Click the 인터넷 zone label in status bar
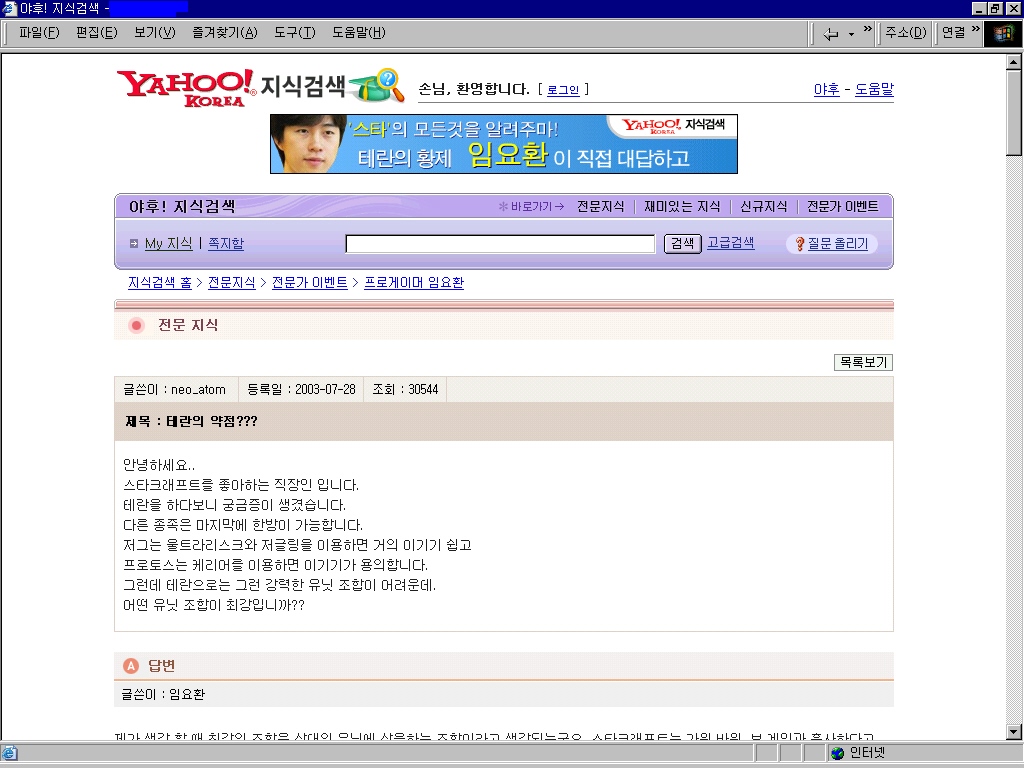Viewport: 1024px width, 768px height. [x=867, y=753]
